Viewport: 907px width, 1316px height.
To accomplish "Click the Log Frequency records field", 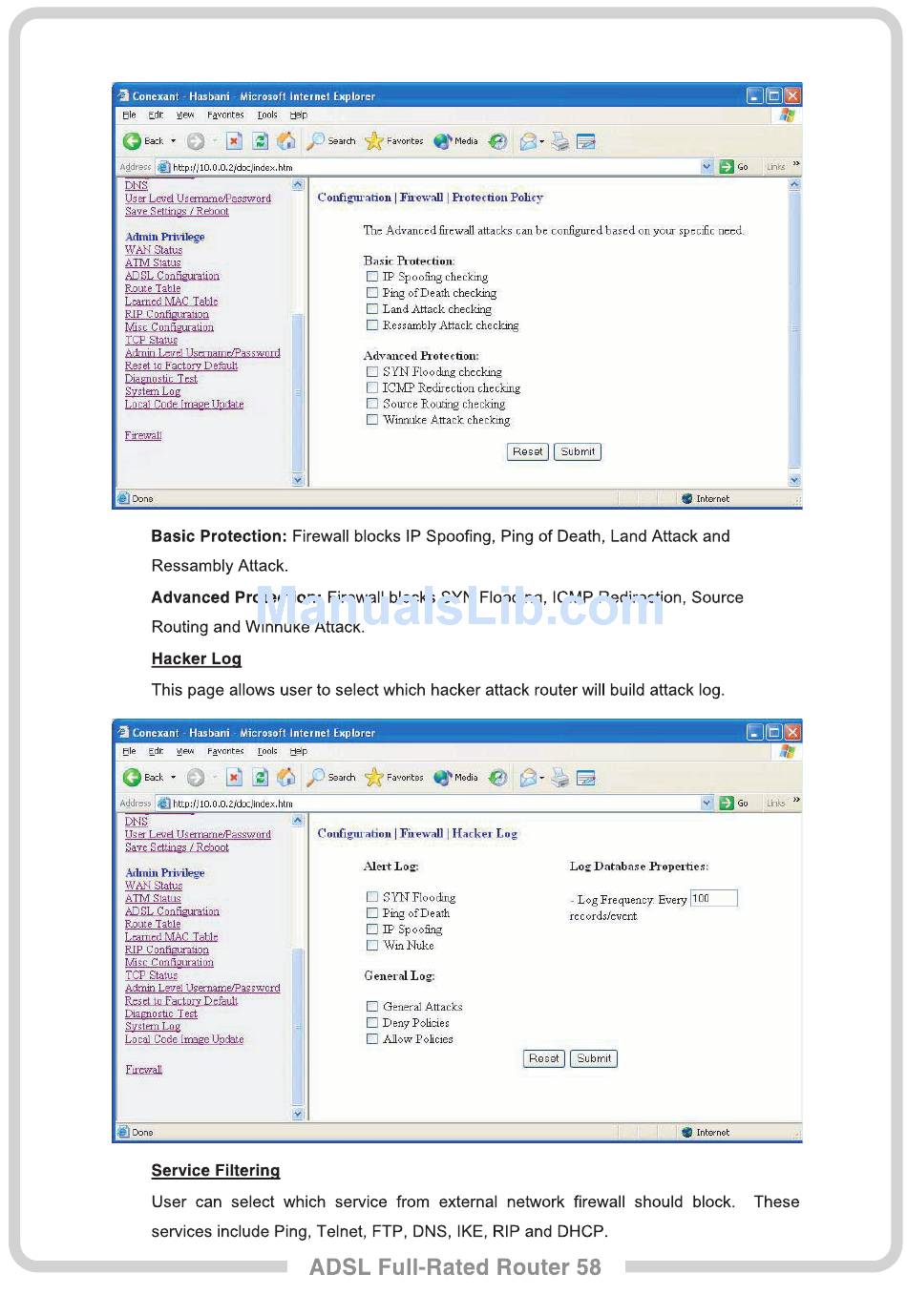I will 713,898.
